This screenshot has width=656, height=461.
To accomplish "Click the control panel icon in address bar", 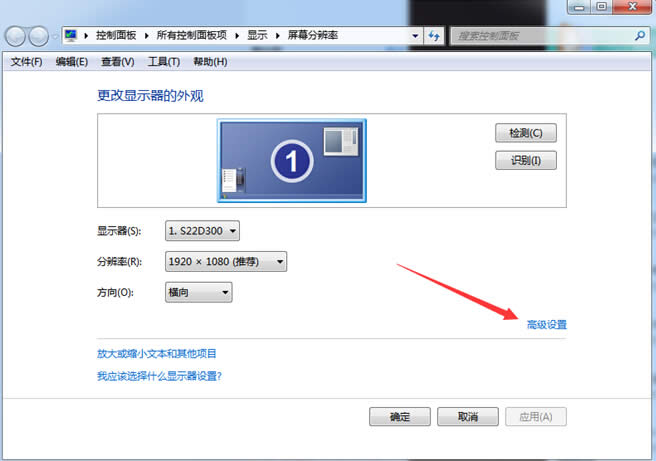I will (71, 36).
